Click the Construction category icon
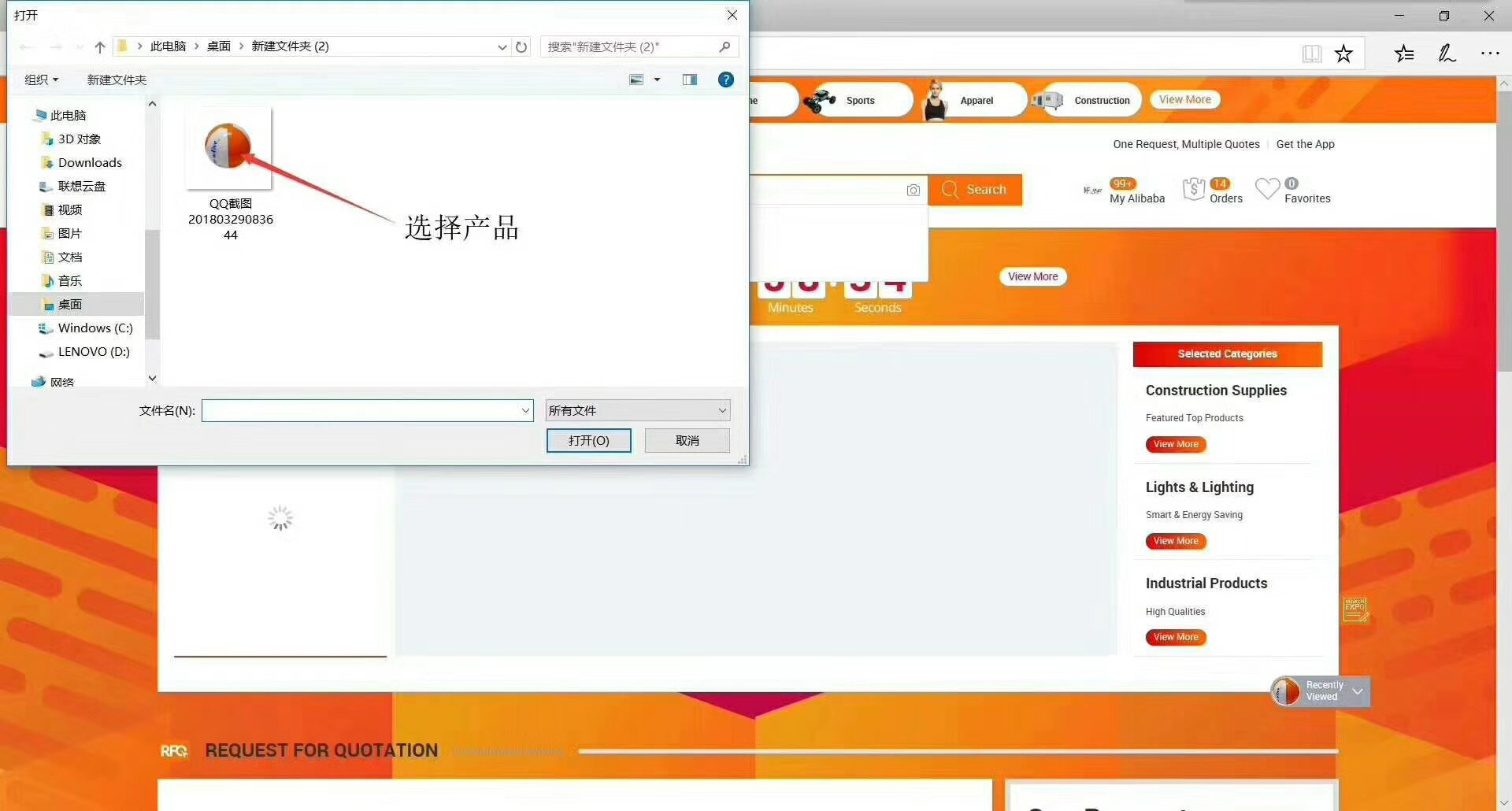 pyautogui.click(x=1048, y=100)
